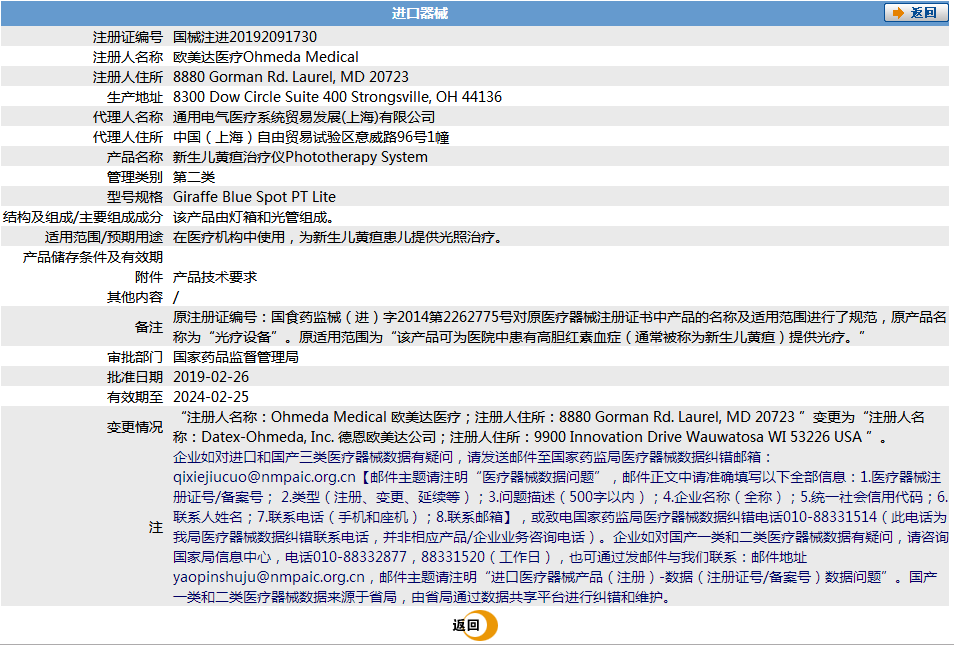
Task: Click production address 8300 Dow Circle Suite 400
Action: [x=260, y=97]
